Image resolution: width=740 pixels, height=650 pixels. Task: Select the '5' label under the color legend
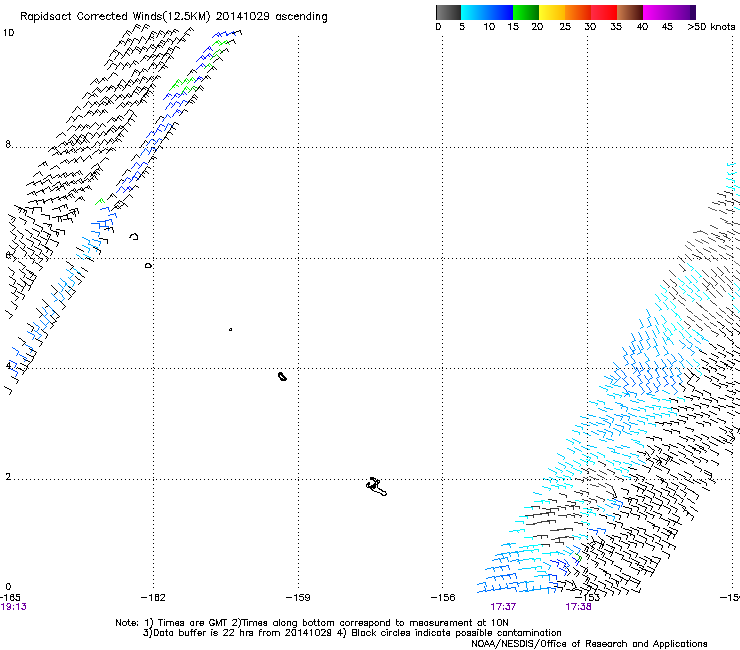coord(462,27)
